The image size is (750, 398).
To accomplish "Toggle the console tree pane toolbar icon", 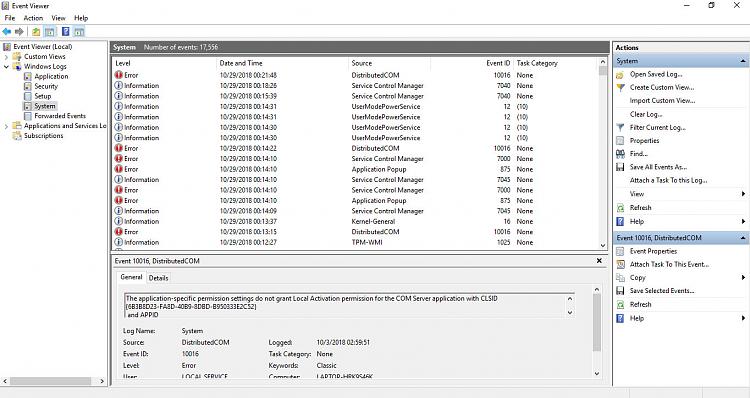I will [49, 32].
